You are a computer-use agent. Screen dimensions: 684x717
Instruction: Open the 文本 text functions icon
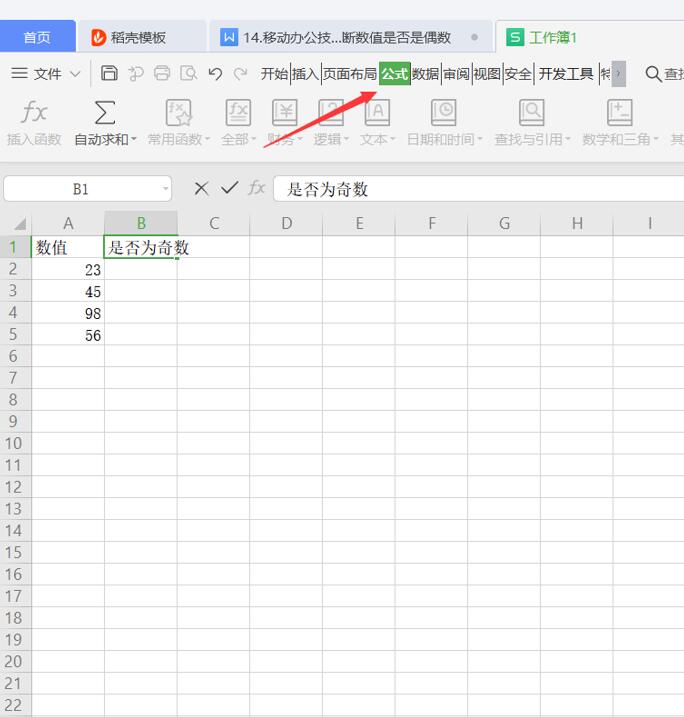pyautogui.click(x=377, y=112)
